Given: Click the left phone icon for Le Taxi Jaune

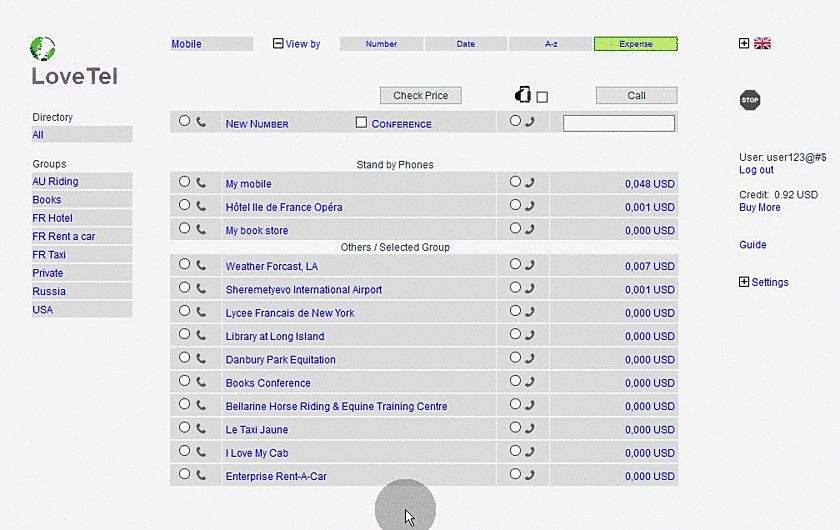Looking at the screenshot, I should (201, 429).
